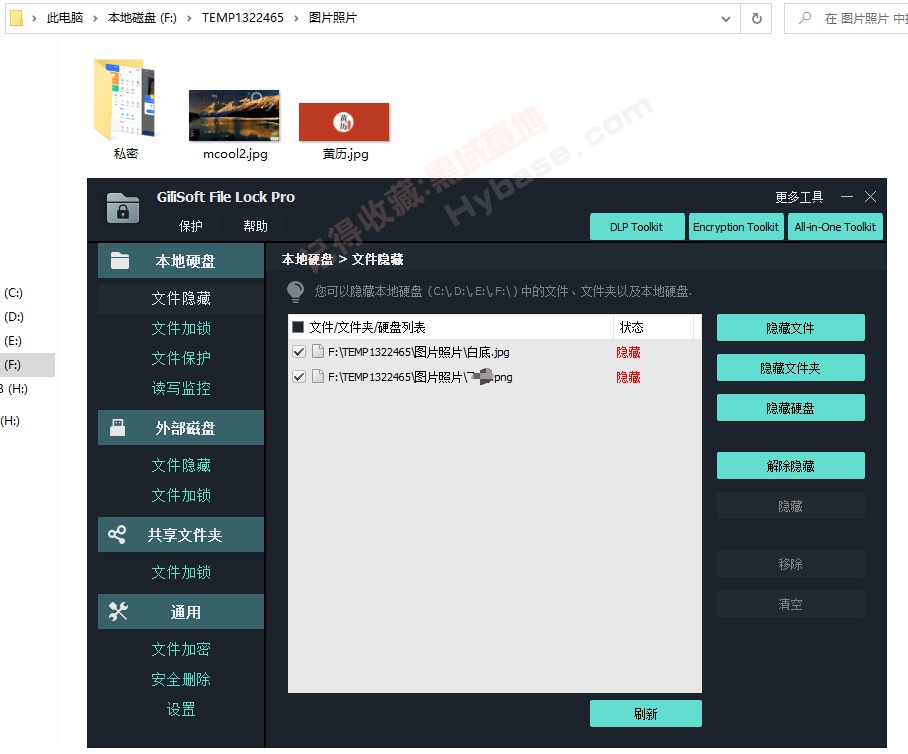
Task: Select 文件隐藏 under 本地硬盘
Action: 181,298
